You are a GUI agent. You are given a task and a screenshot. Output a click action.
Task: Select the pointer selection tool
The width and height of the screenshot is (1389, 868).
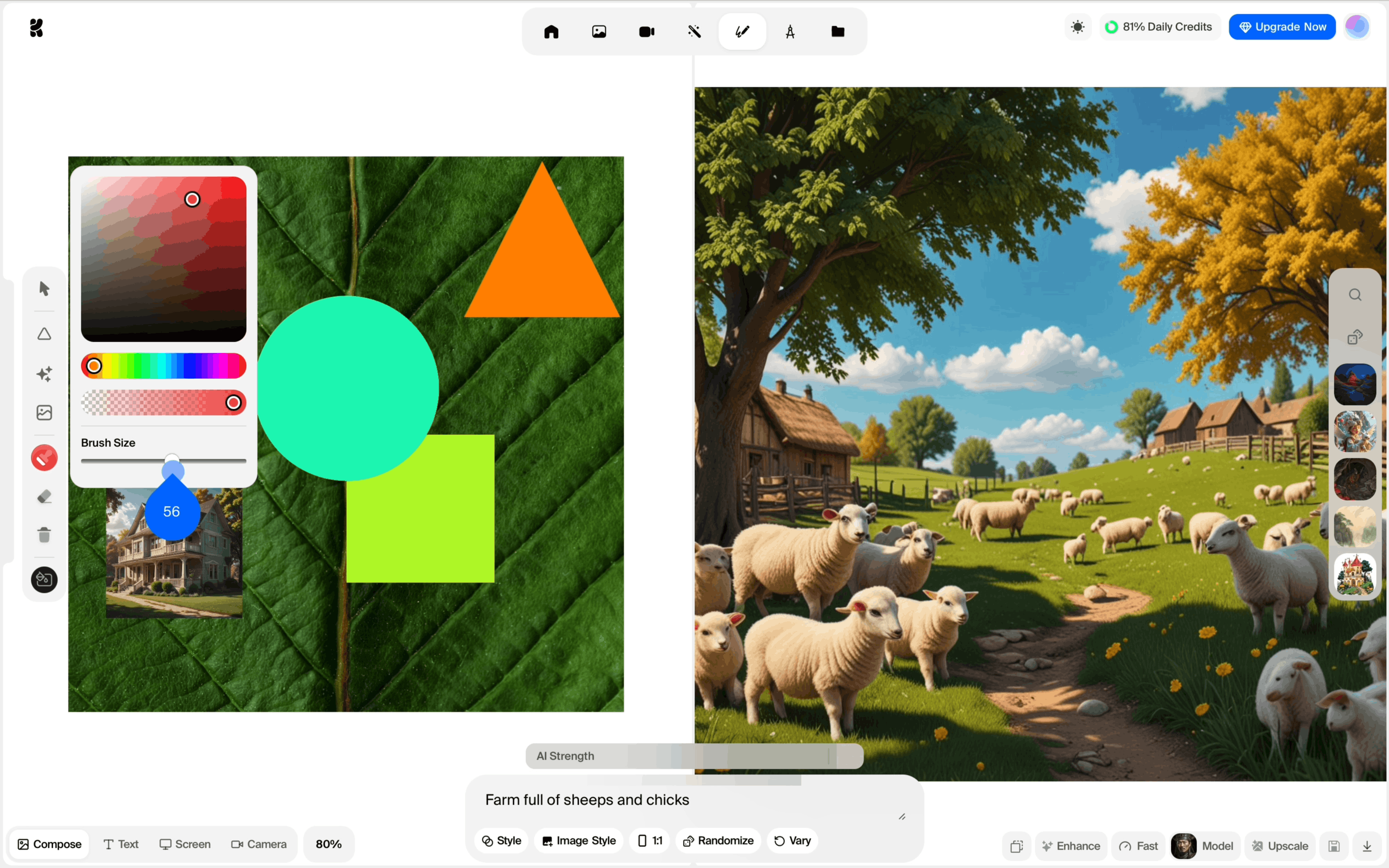(44, 288)
